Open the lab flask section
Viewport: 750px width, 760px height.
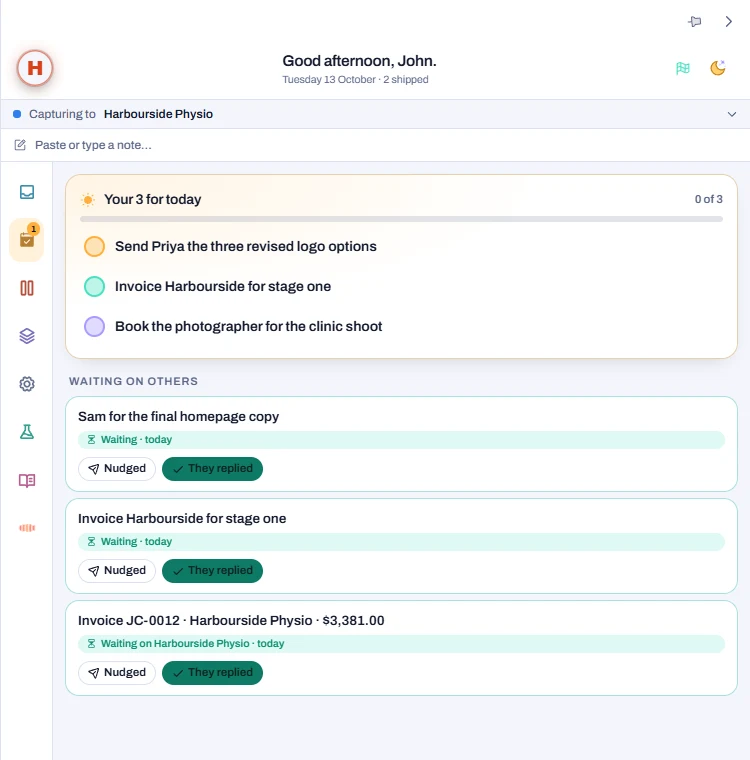point(27,431)
